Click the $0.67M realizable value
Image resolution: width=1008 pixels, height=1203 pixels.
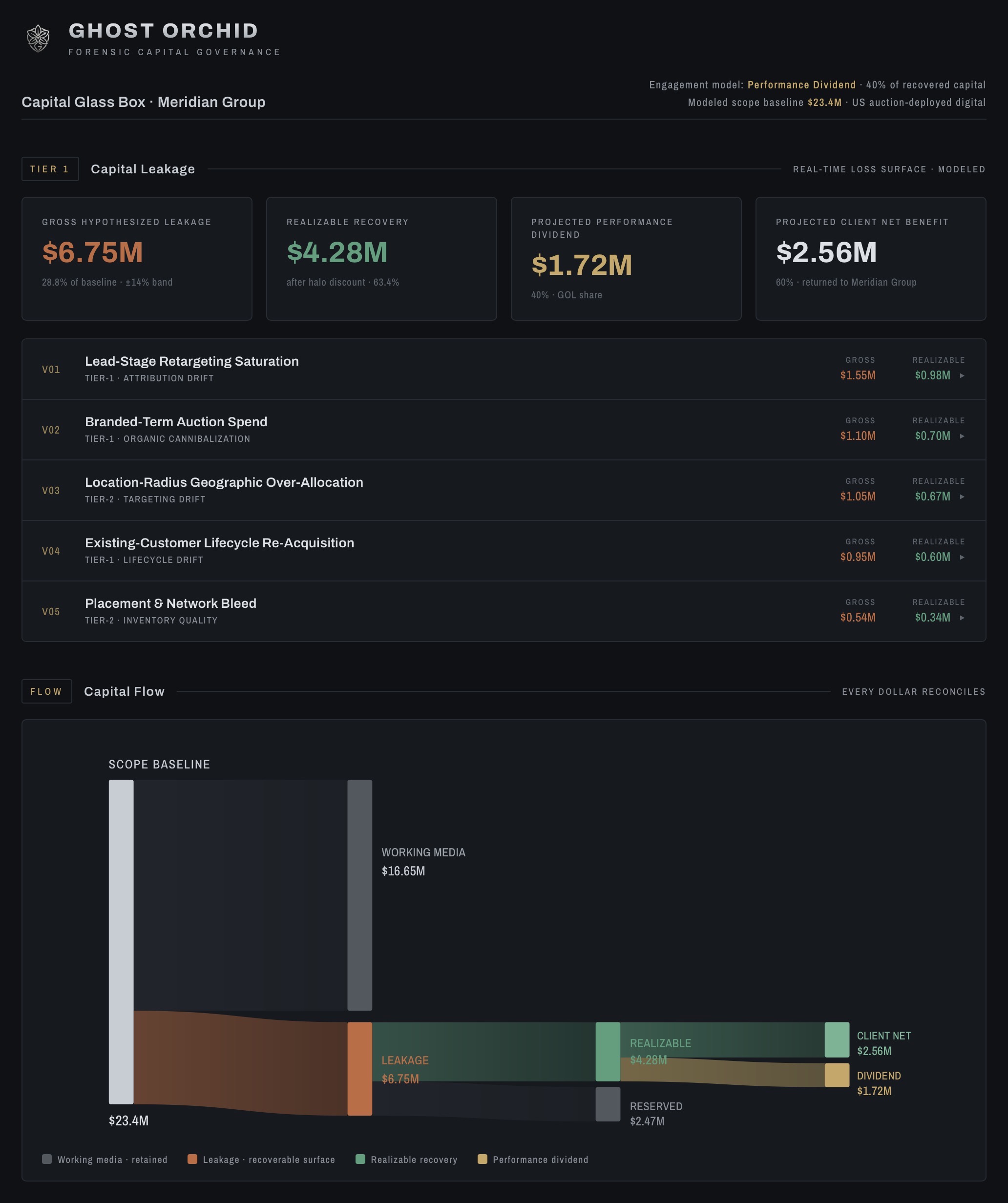coord(932,497)
